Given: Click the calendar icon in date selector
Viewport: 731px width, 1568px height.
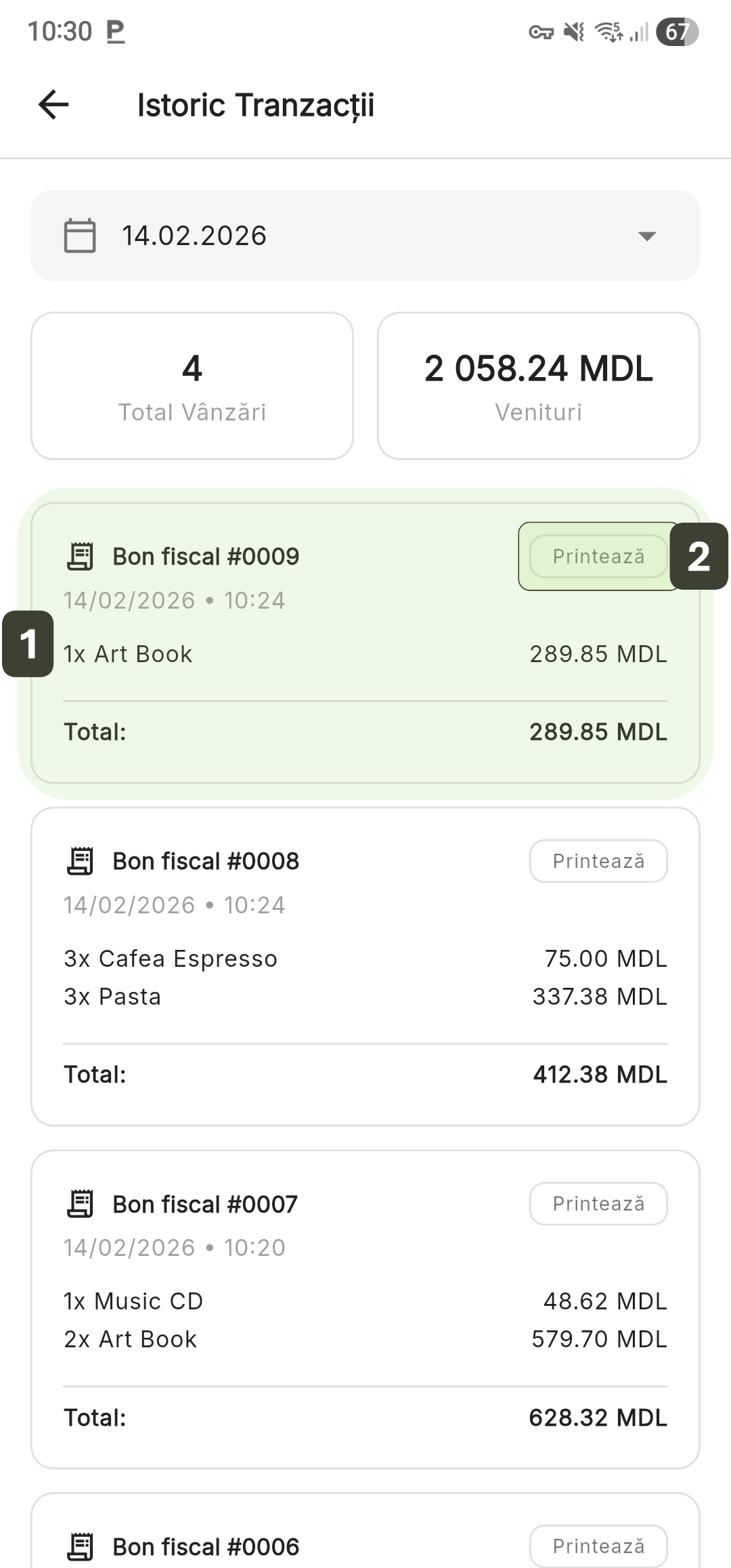Looking at the screenshot, I should click(80, 236).
